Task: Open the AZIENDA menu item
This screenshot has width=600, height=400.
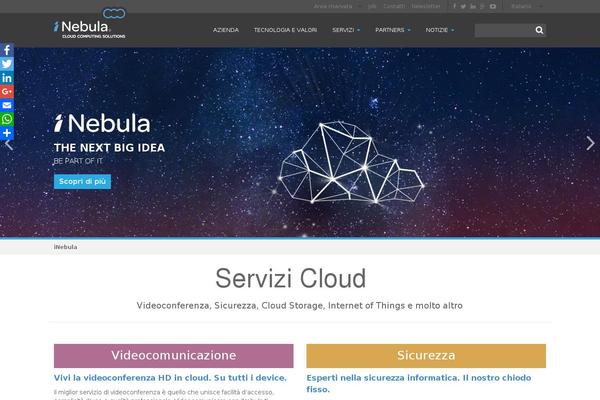Action: pos(226,30)
